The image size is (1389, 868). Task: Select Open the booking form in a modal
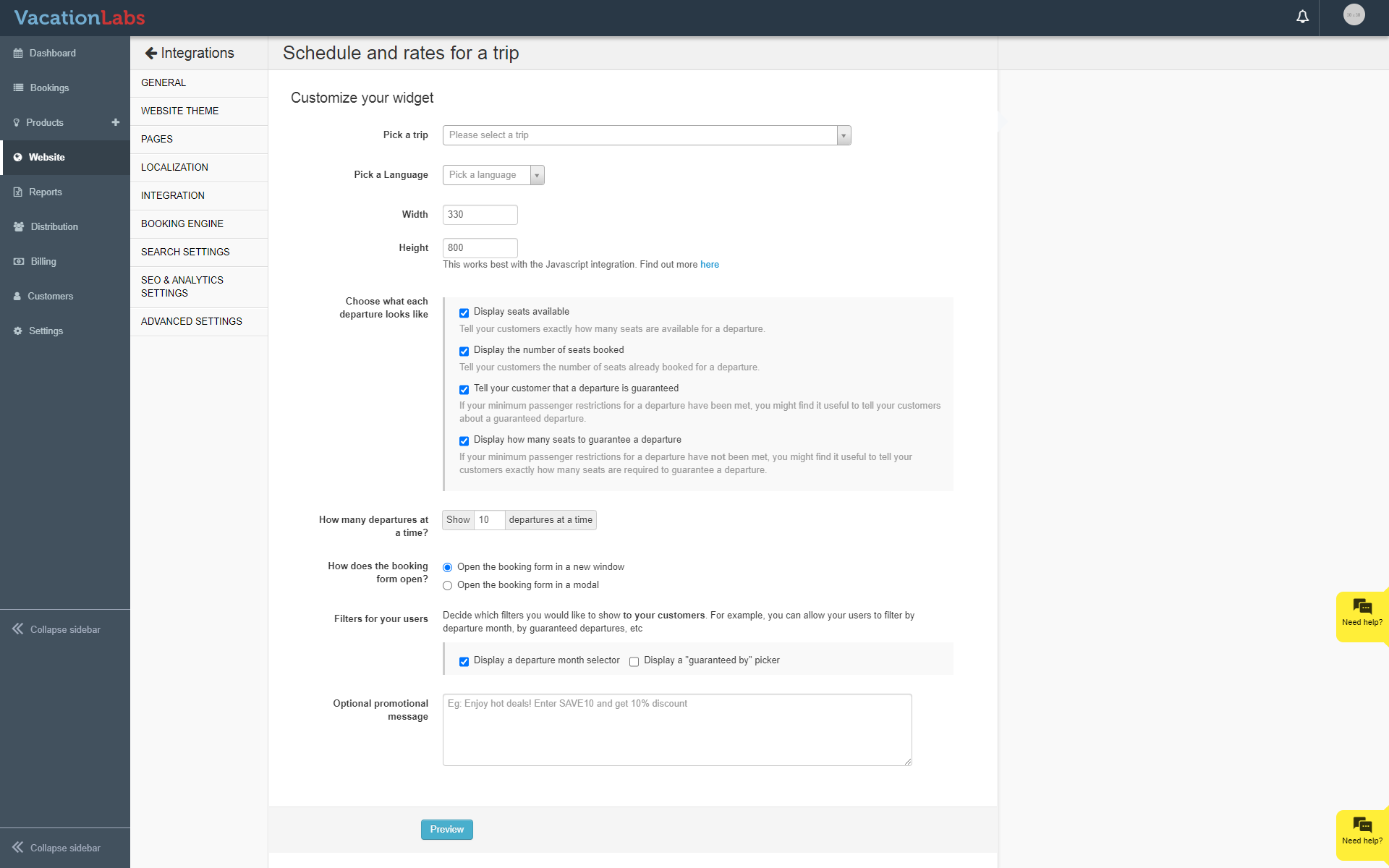tap(447, 586)
